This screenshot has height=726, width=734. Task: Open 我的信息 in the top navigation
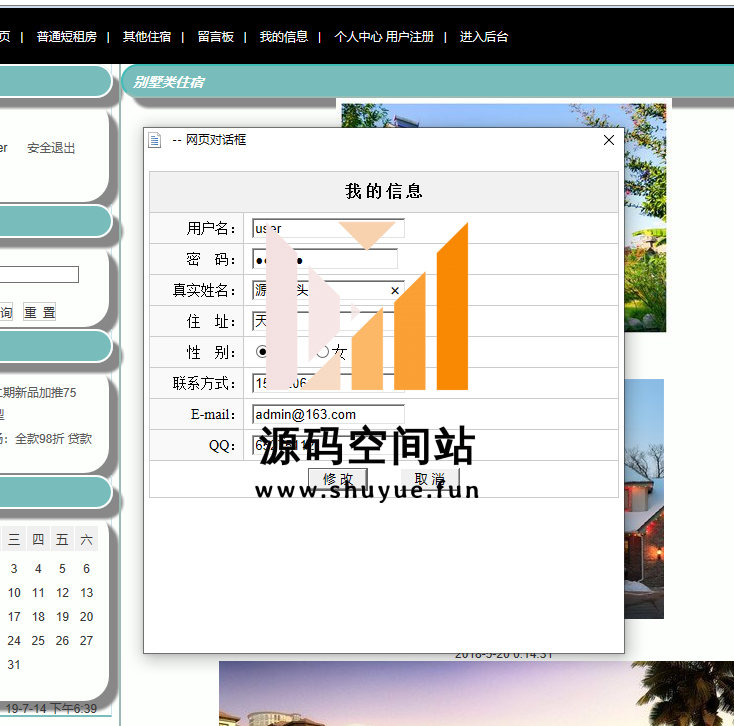click(x=283, y=37)
